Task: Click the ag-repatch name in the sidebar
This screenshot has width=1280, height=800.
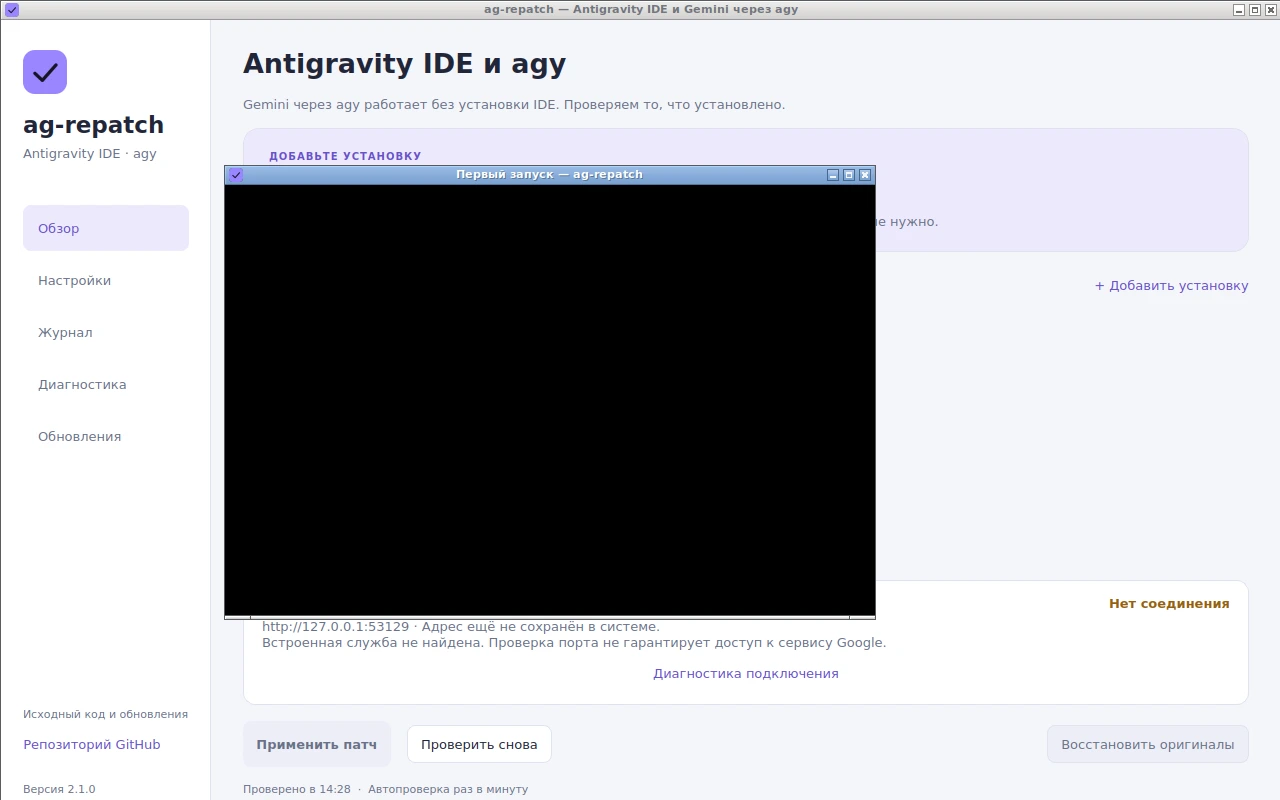Action: click(x=93, y=125)
